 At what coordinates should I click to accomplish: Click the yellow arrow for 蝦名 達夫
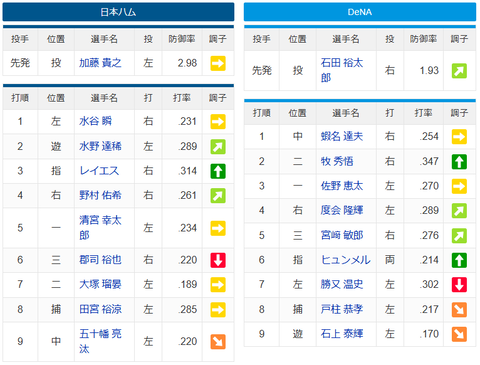point(459,137)
